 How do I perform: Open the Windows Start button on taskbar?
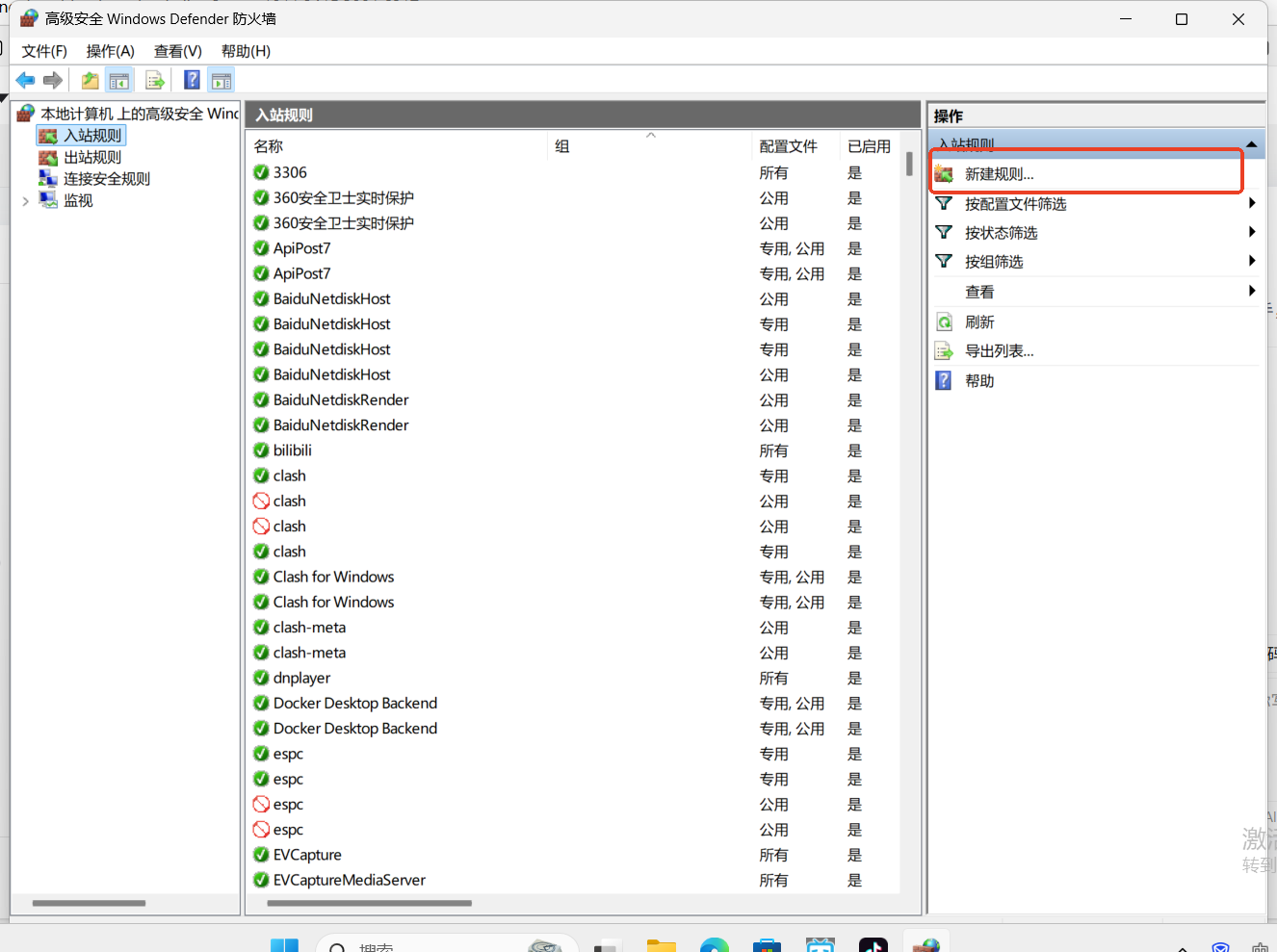284,945
